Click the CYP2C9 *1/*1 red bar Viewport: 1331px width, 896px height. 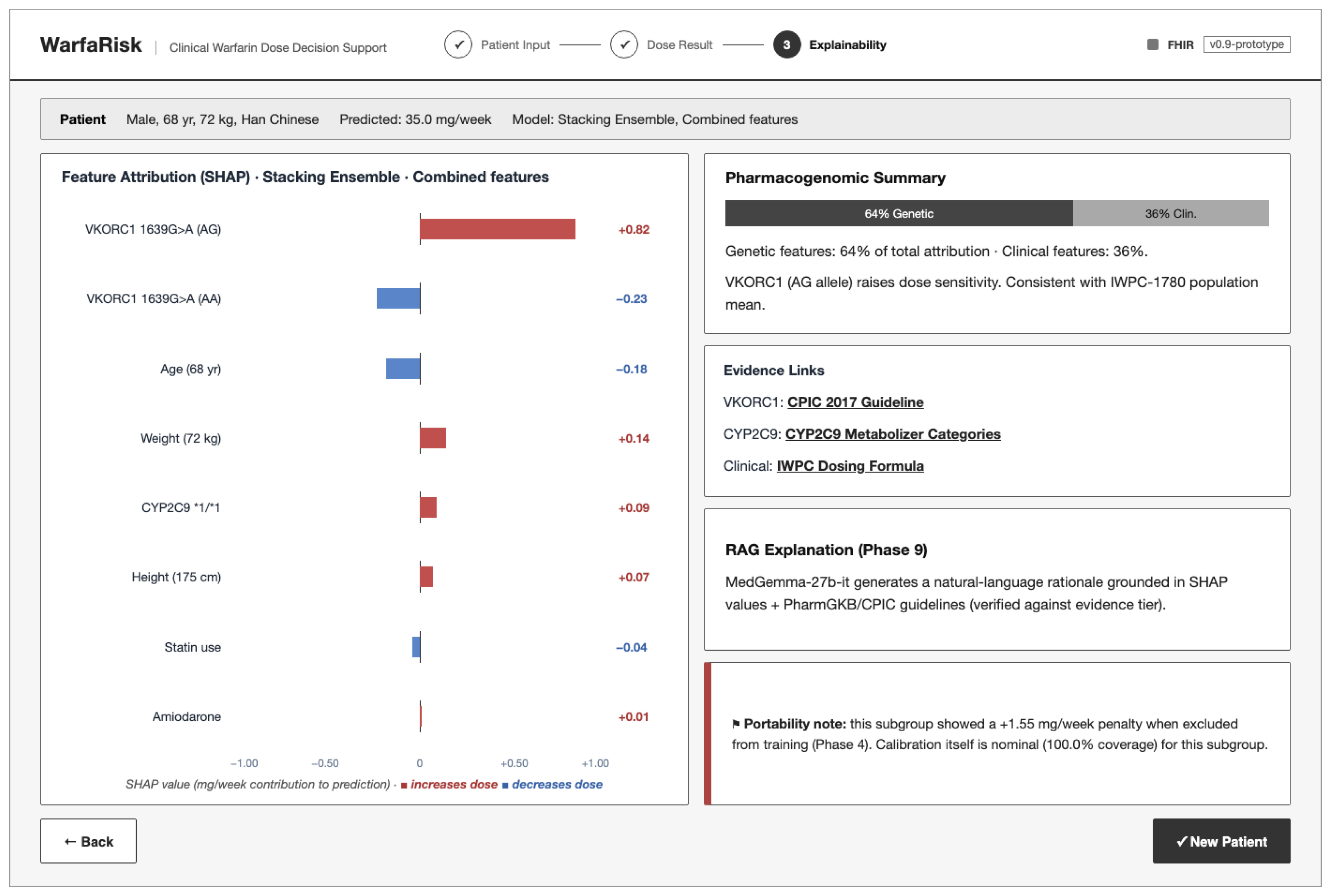(428, 507)
